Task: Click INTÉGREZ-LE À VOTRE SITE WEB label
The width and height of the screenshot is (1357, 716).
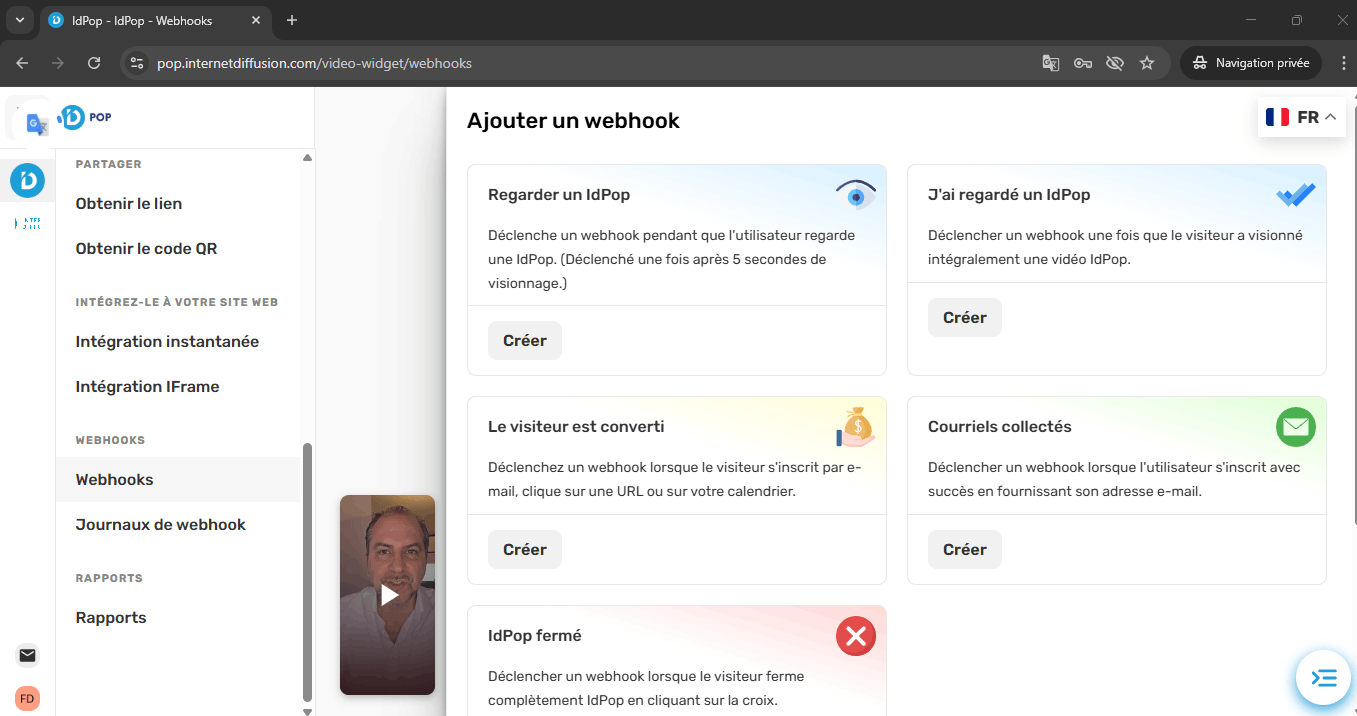Action: [x=177, y=302]
